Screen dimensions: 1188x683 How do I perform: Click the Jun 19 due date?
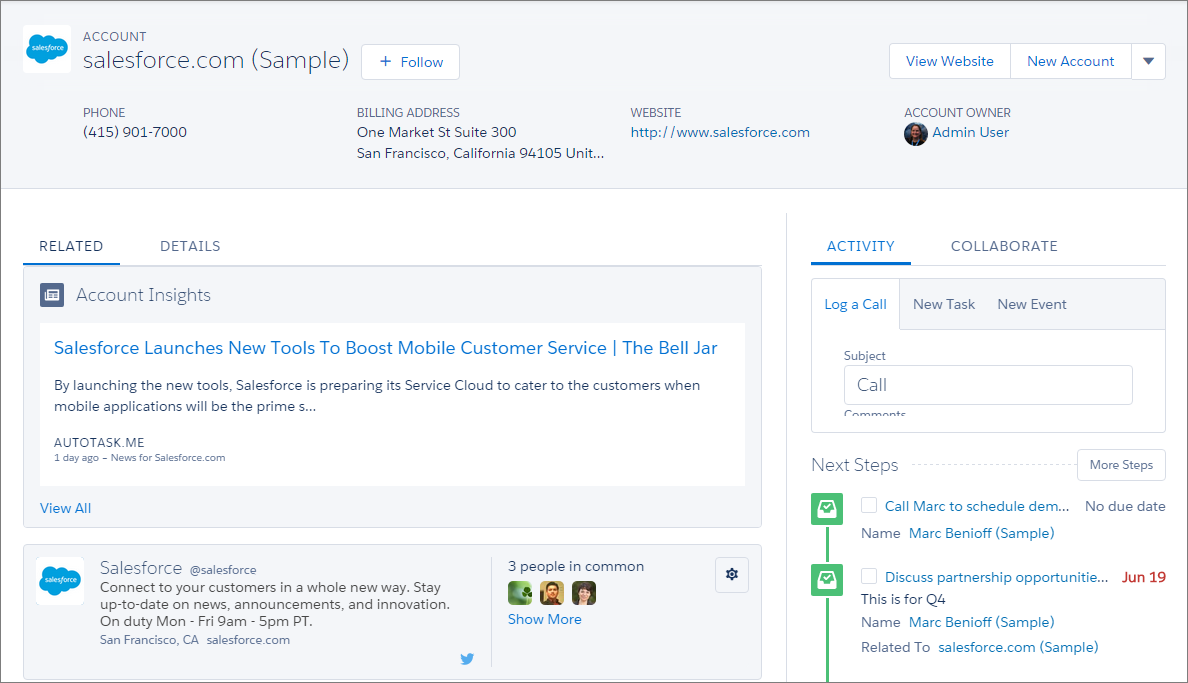1143,577
